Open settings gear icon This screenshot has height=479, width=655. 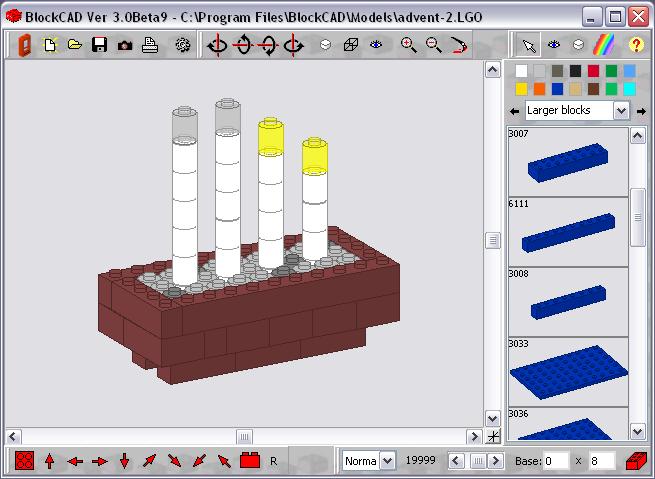pos(183,45)
